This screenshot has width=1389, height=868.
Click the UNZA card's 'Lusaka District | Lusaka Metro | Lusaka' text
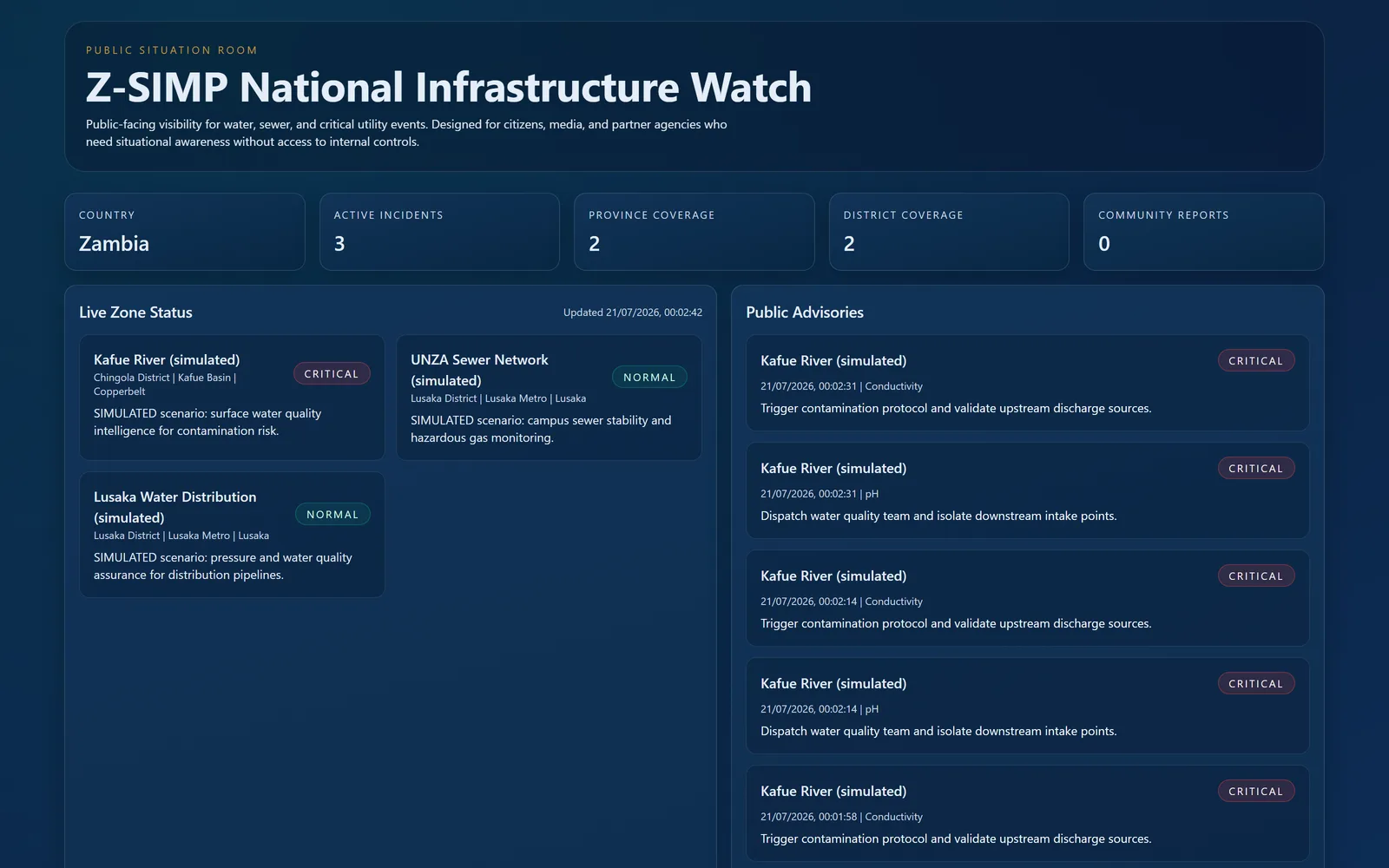coord(498,398)
